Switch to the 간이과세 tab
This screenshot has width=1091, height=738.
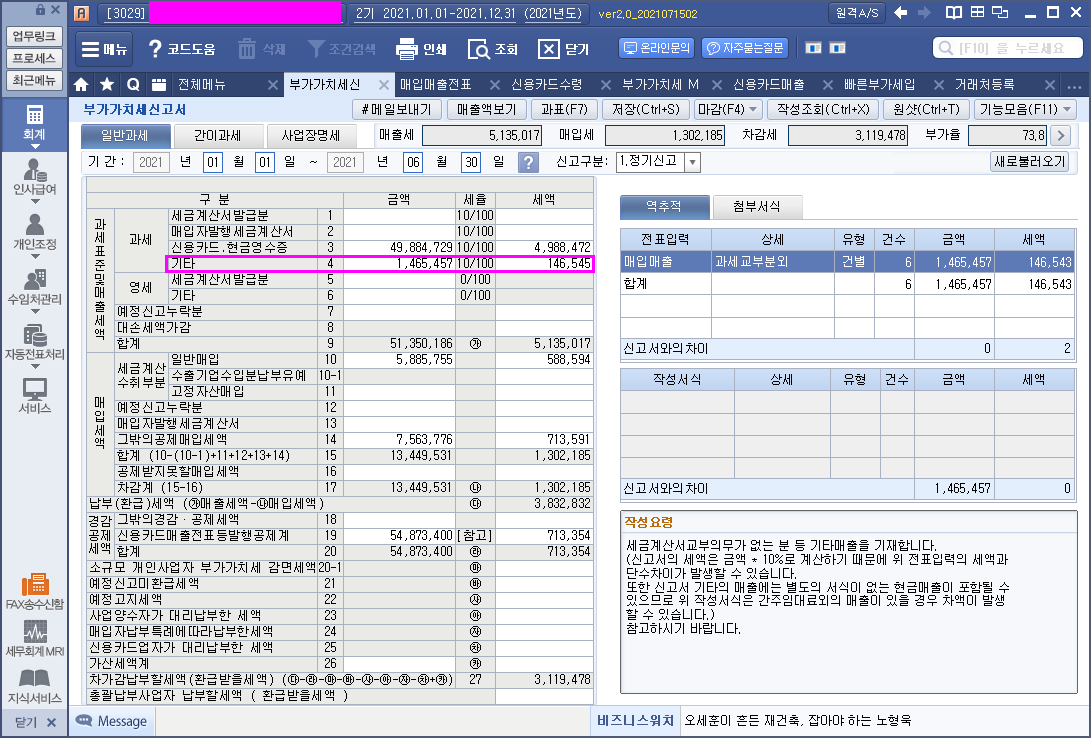point(219,136)
